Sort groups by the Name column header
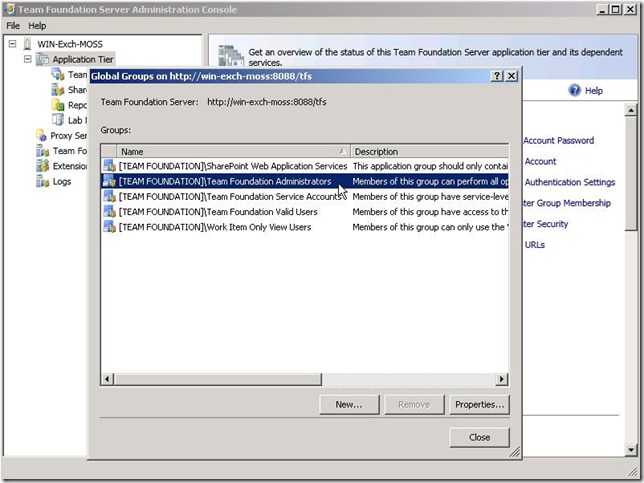This screenshot has width=644, height=483. [x=233, y=152]
